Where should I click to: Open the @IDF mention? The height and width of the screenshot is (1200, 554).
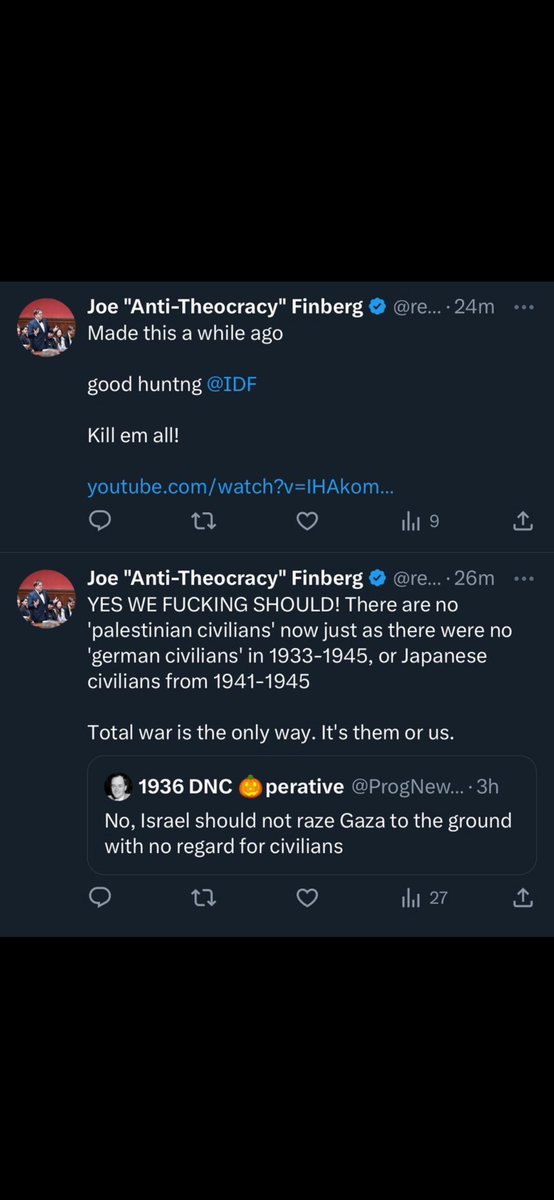click(x=231, y=384)
